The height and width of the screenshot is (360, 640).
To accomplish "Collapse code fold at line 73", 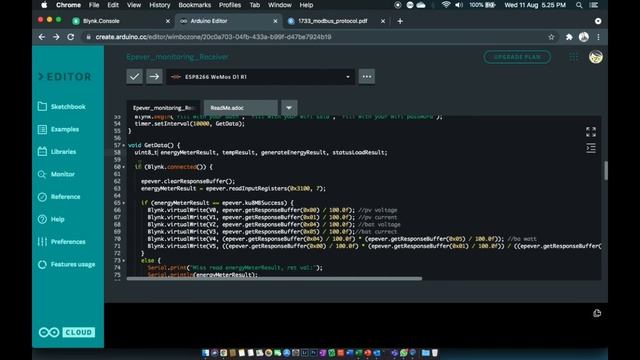I will [x=124, y=260].
